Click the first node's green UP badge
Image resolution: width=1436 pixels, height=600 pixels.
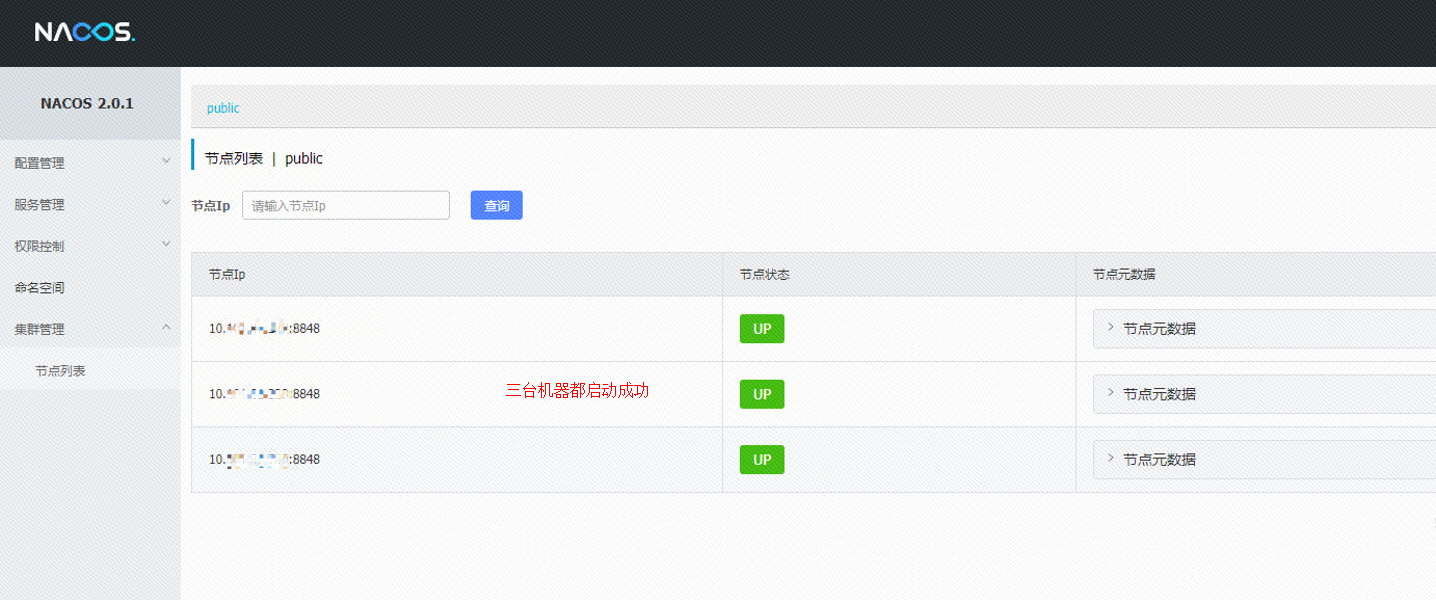click(762, 328)
